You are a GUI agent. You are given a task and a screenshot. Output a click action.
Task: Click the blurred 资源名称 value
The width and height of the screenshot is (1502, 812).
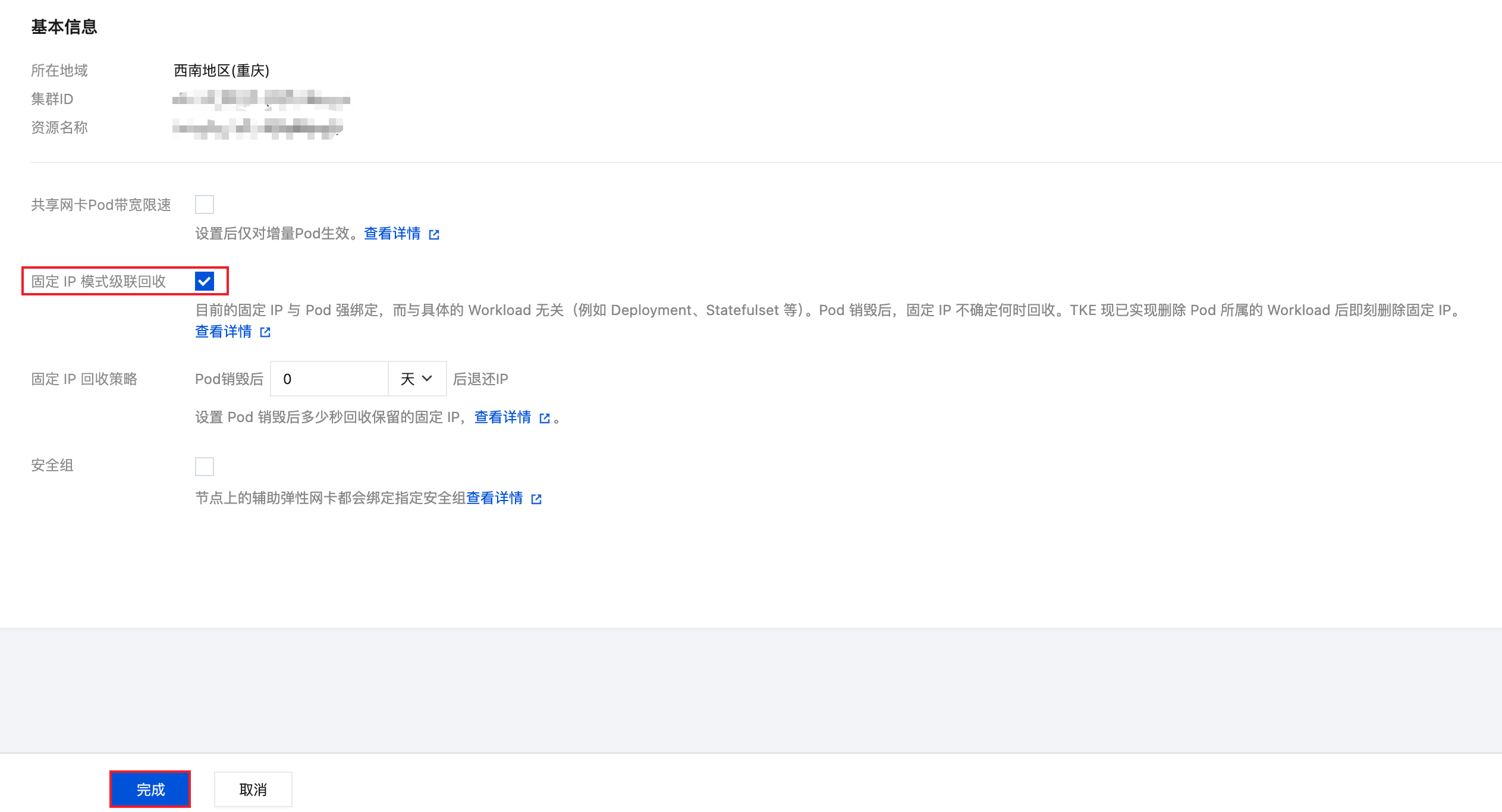point(257,128)
